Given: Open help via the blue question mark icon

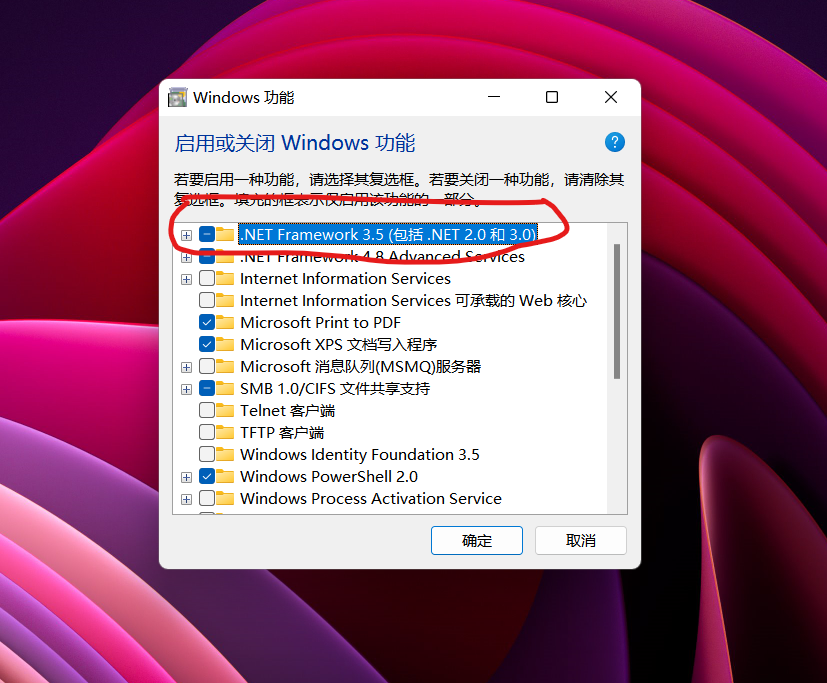Looking at the screenshot, I should 614,142.
